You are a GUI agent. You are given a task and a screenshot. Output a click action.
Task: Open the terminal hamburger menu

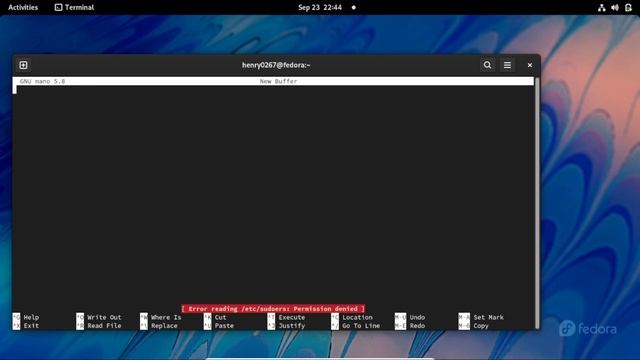tap(507, 65)
